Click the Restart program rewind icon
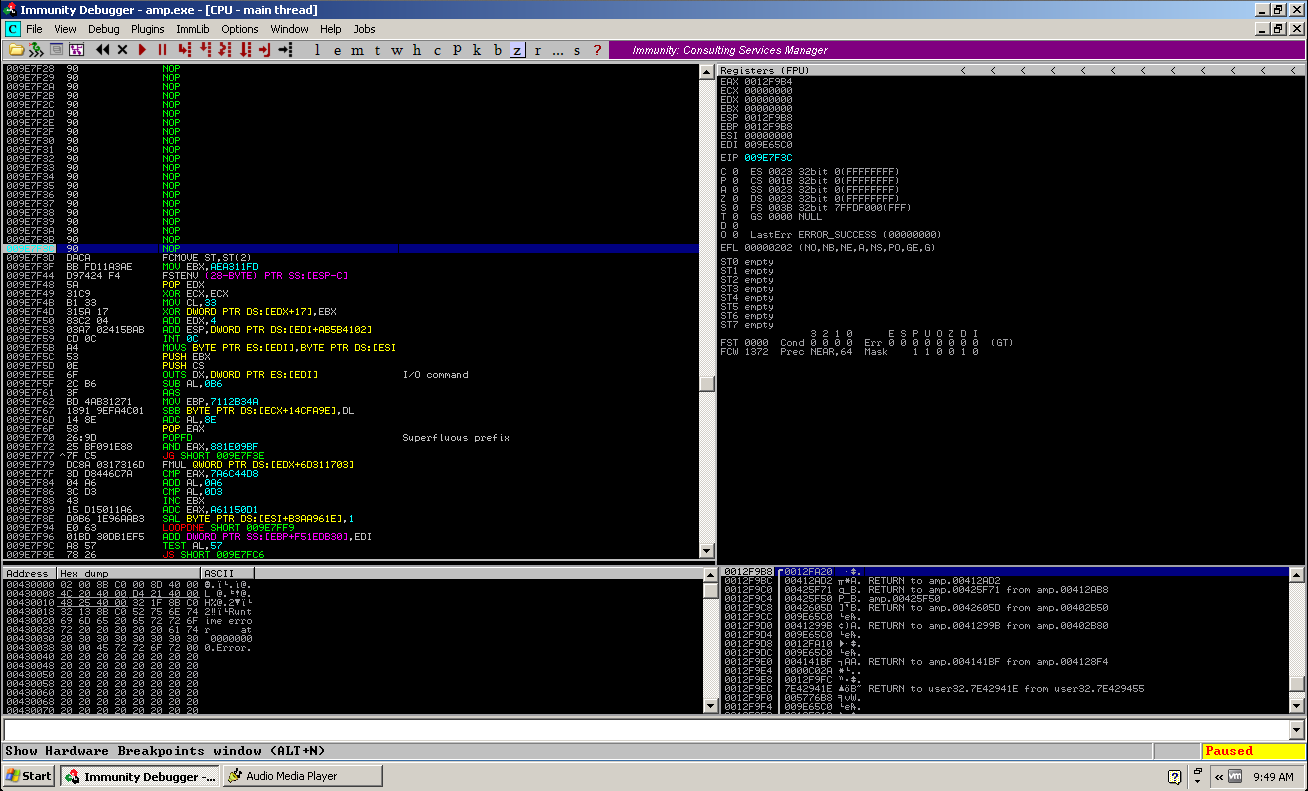Viewport: 1308px width, 791px height. coord(102,50)
